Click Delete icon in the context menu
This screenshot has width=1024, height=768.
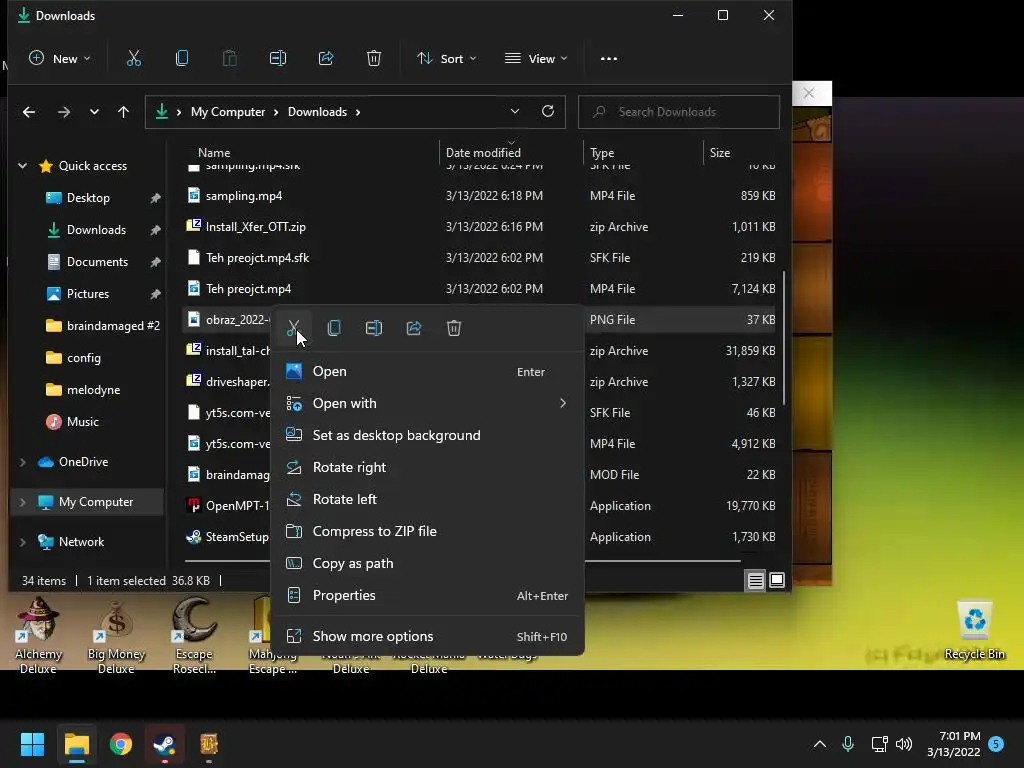pos(454,328)
